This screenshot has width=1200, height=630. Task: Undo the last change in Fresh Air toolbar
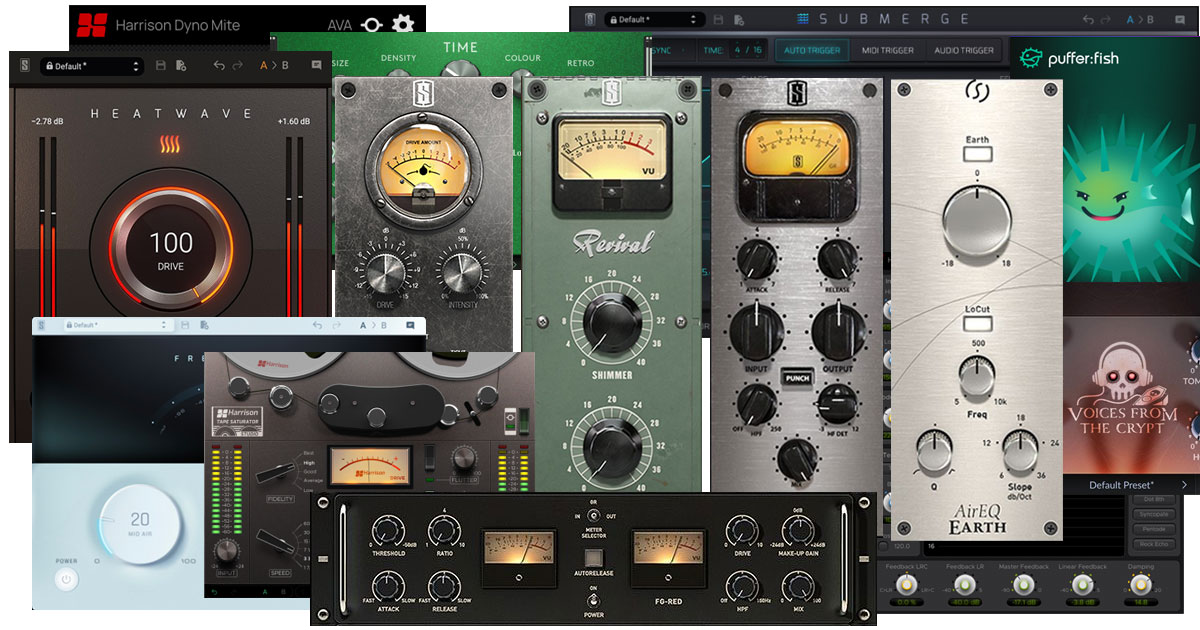tap(318, 326)
